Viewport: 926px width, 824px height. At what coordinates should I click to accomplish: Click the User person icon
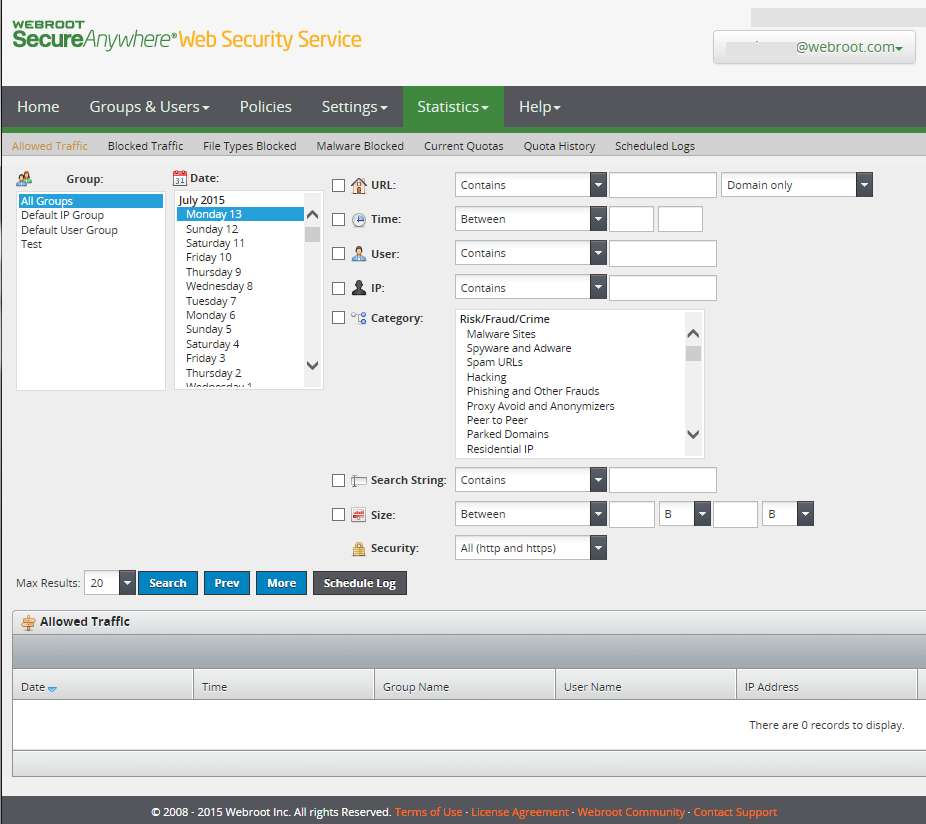pos(358,254)
